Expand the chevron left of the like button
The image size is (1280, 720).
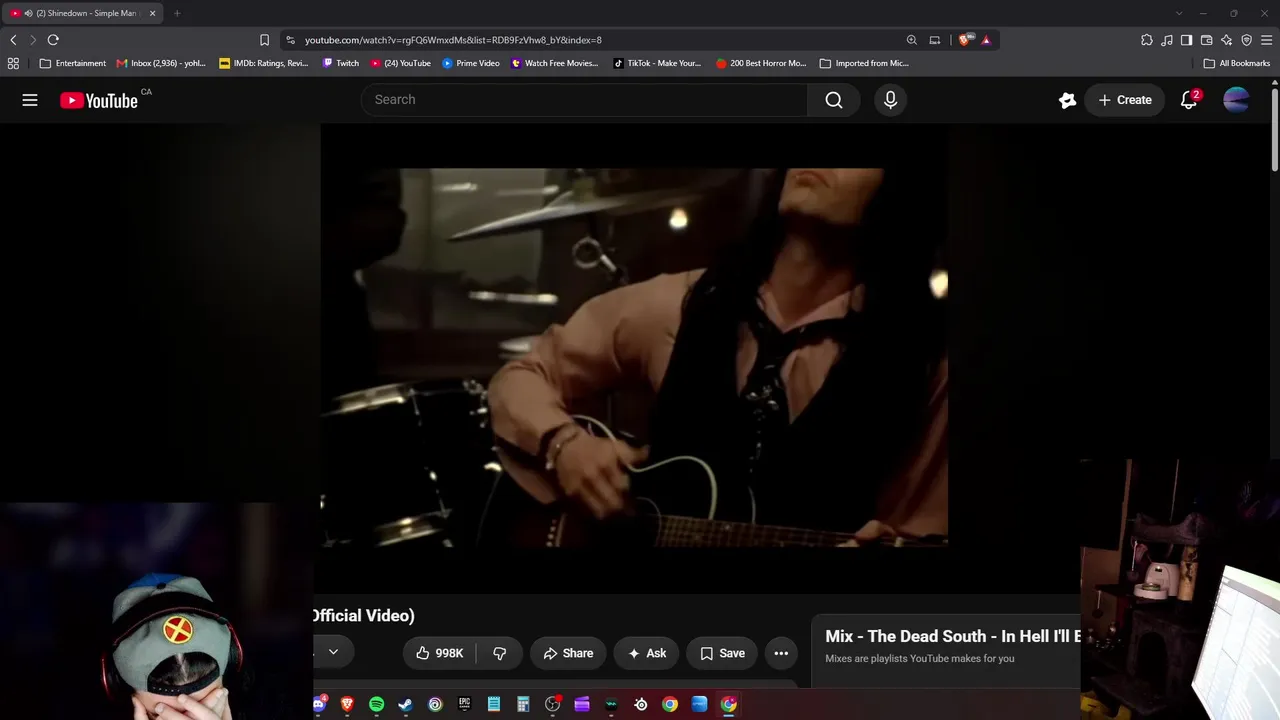click(x=333, y=652)
